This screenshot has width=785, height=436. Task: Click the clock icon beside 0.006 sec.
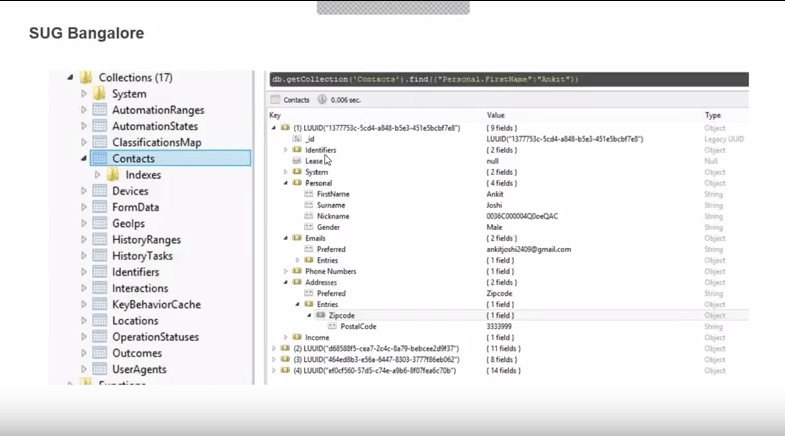tap(322, 100)
